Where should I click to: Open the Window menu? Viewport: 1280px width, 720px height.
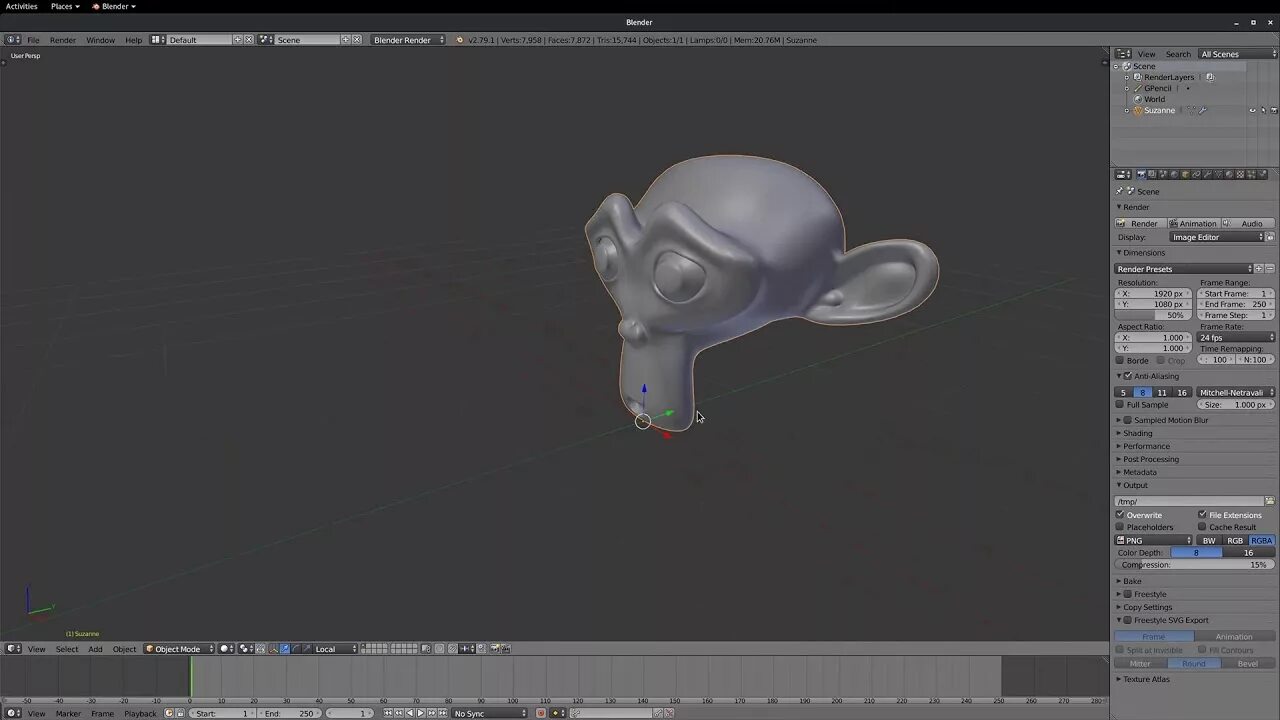coord(100,40)
